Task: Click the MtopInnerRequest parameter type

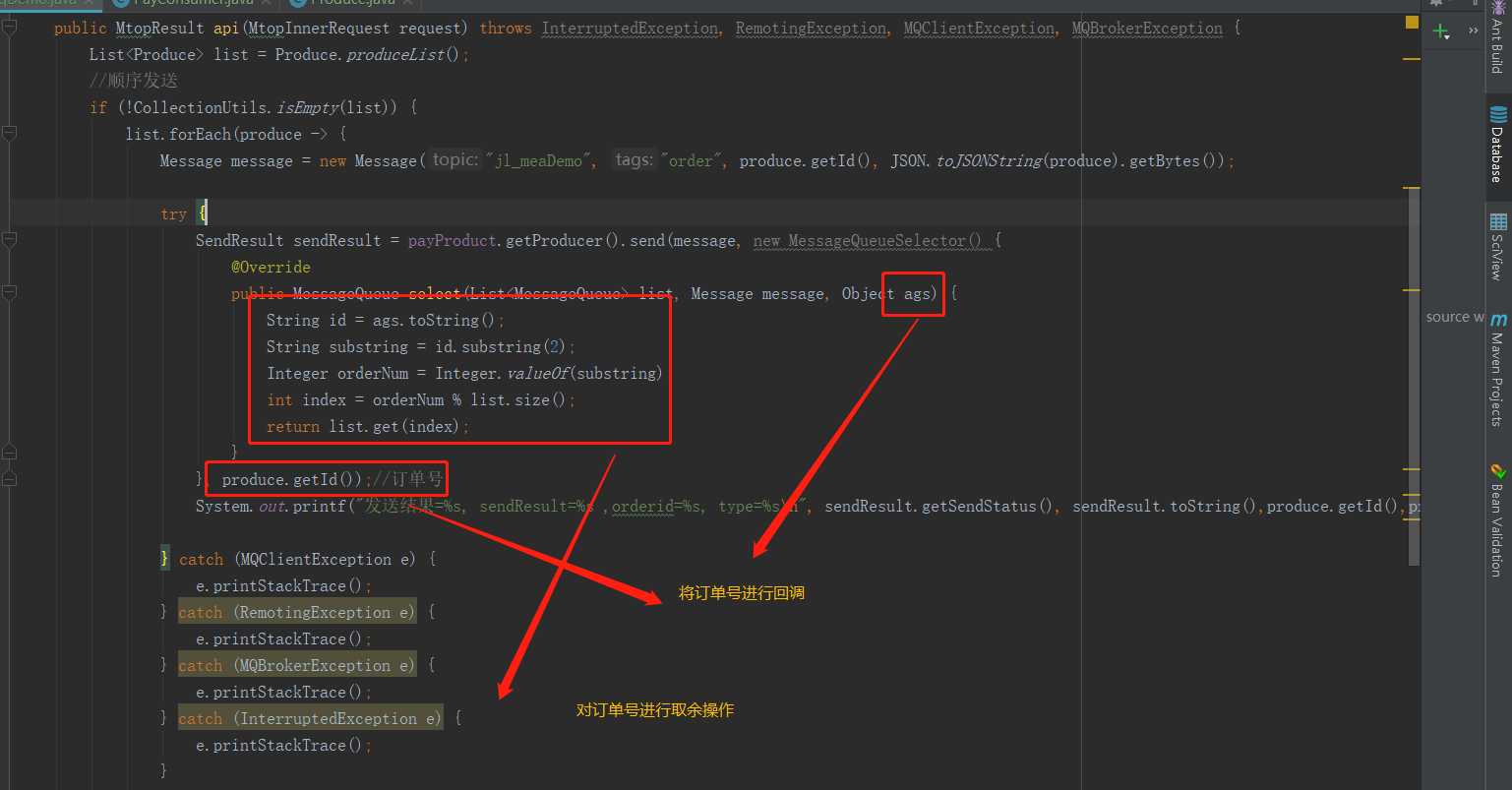Action: (320, 29)
